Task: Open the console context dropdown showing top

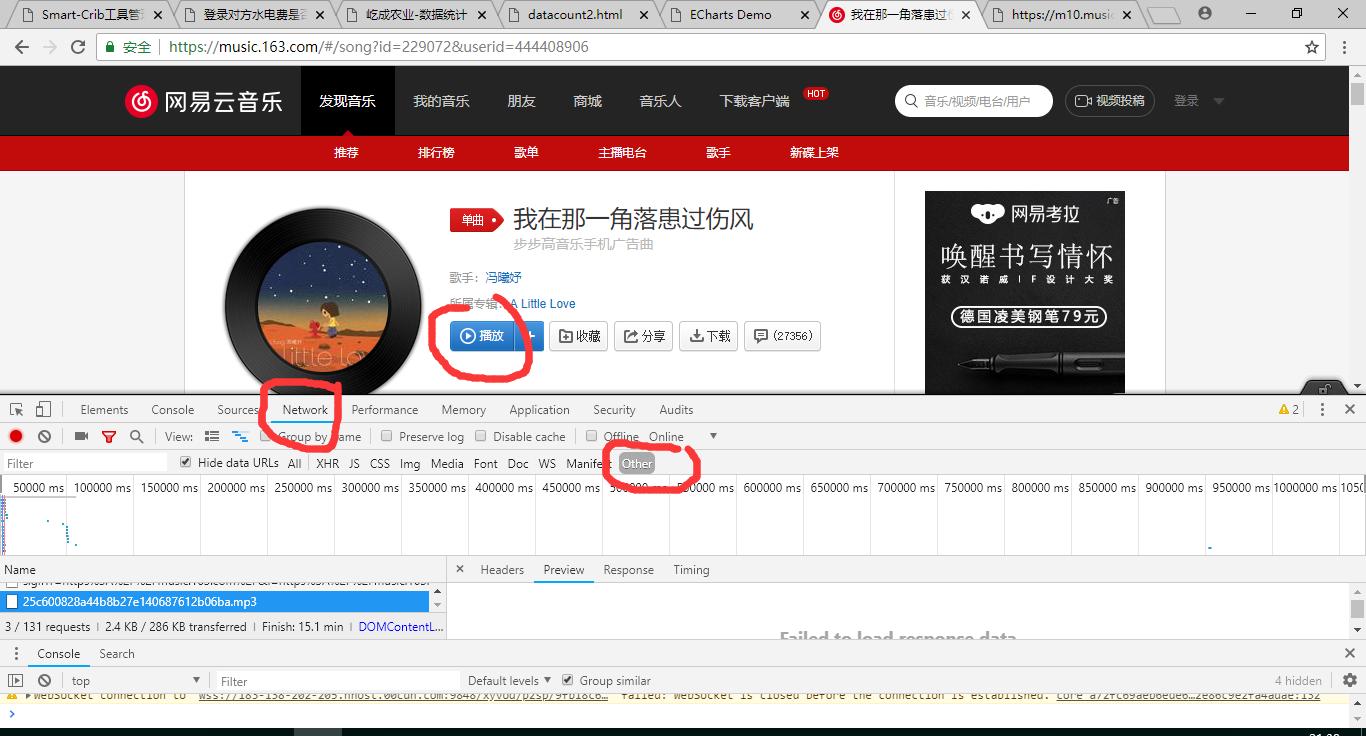Action: click(135, 680)
